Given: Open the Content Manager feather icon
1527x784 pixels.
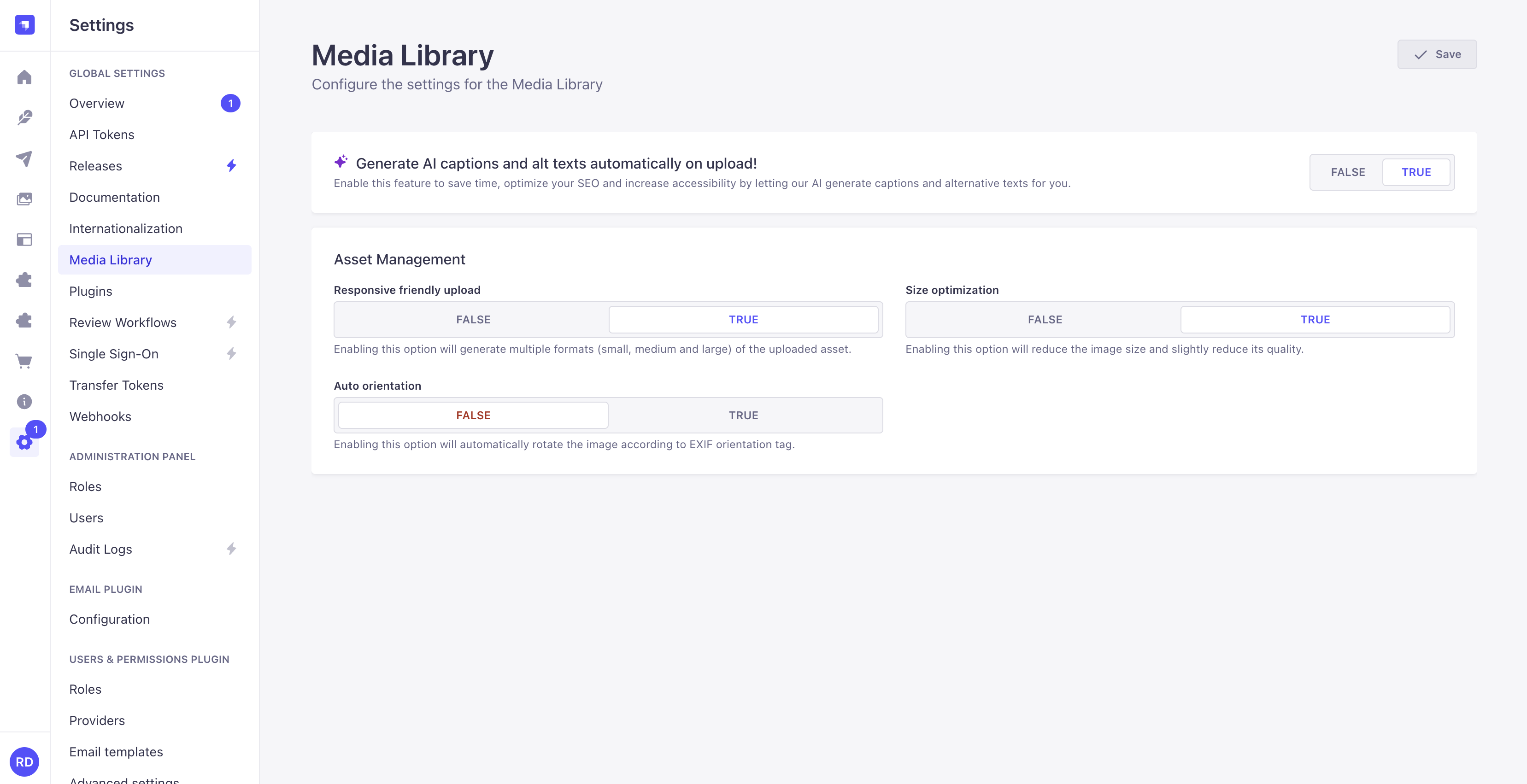Looking at the screenshot, I should 23,117.
